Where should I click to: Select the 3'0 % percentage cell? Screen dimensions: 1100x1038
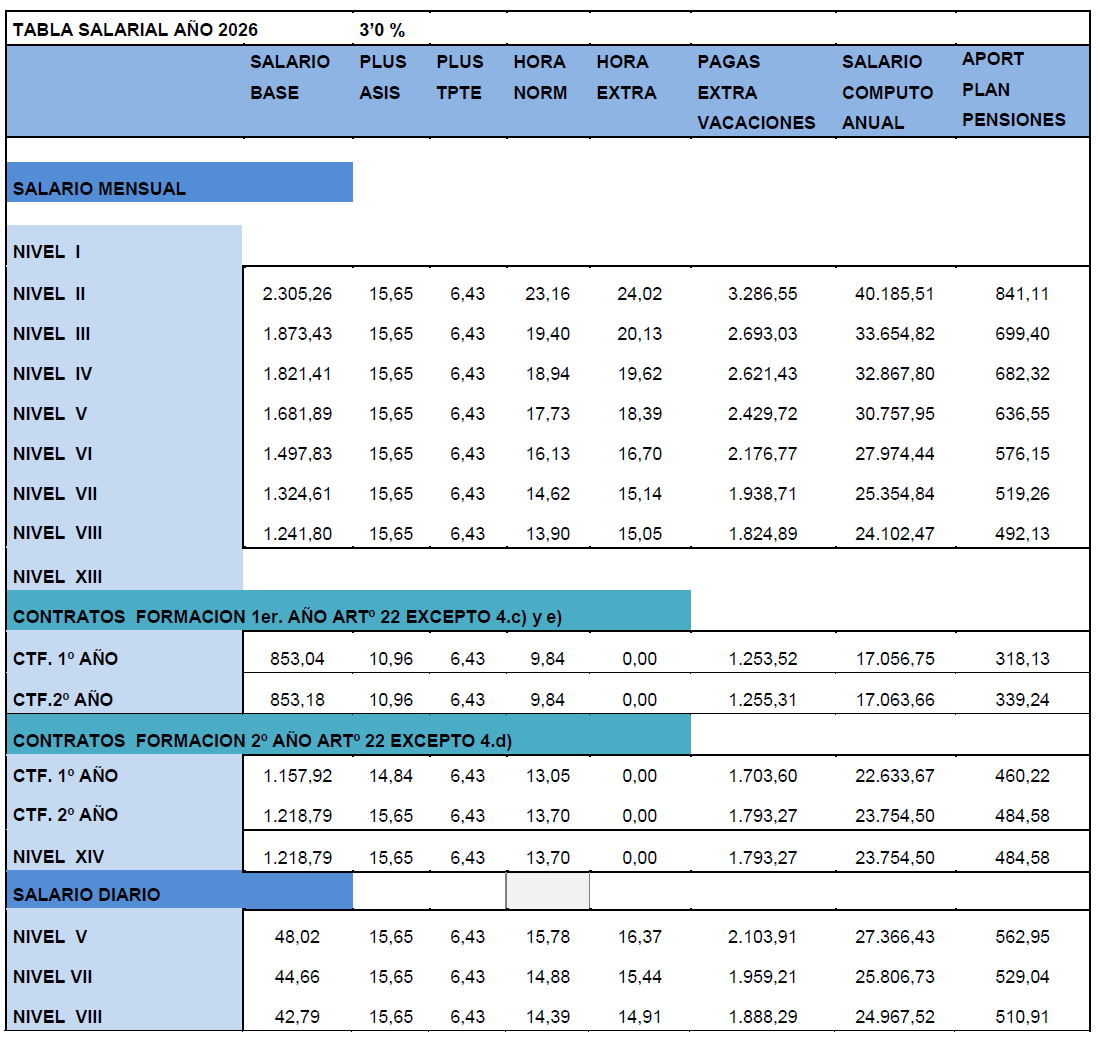(381, 29)
